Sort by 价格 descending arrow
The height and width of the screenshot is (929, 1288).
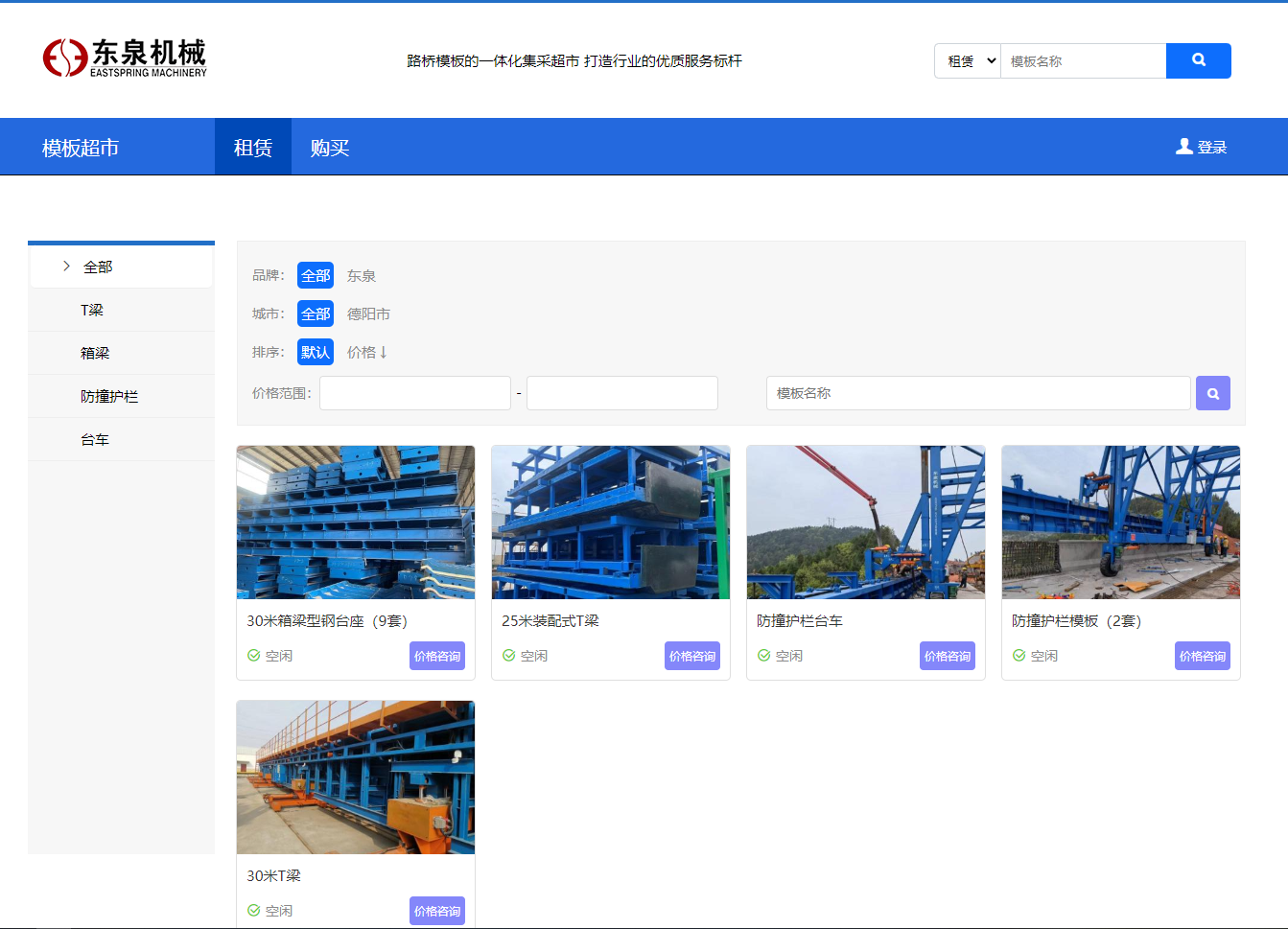coord(383,352)
